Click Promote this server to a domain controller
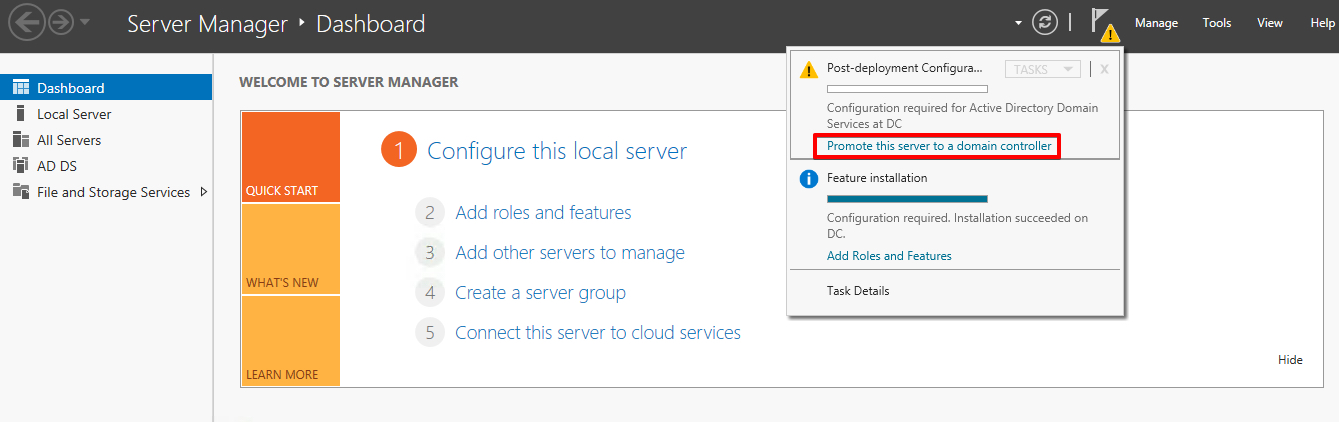The height and width of the screenshot is (422, 1339). click(x=939, y=146)
